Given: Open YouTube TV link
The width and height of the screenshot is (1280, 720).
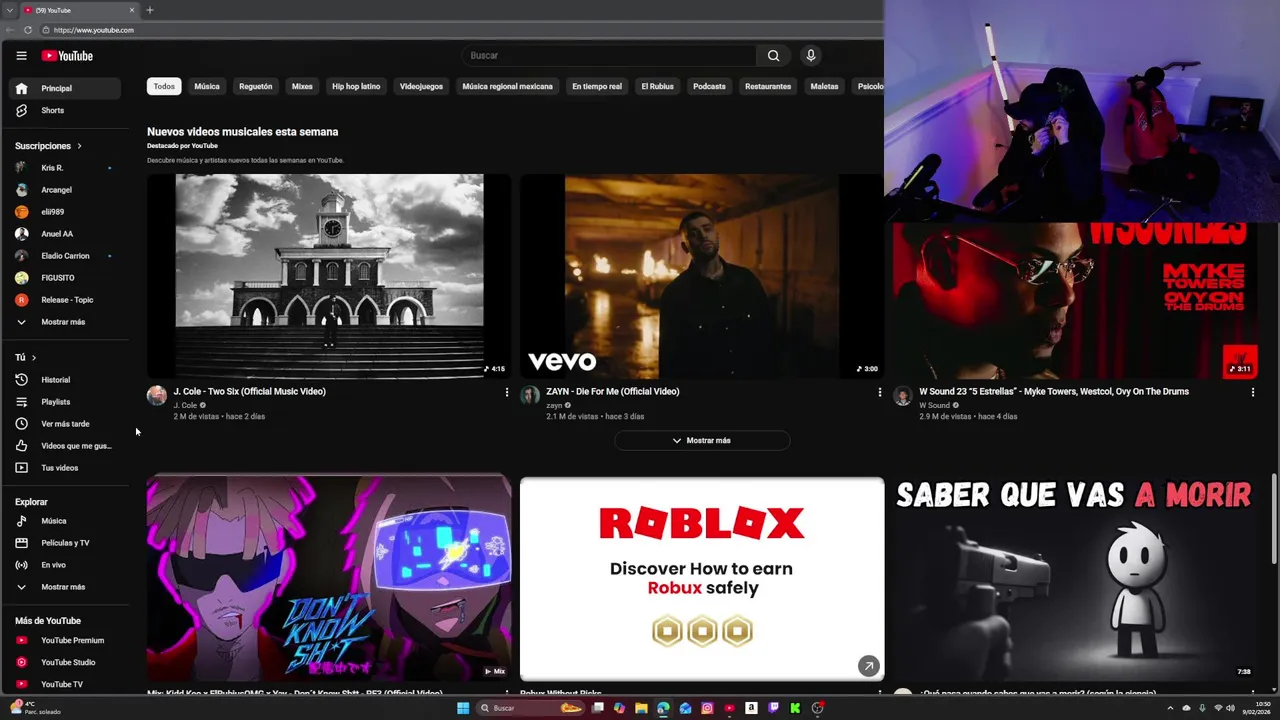Looking at the screenshot, I should click(x=65, y=684).
